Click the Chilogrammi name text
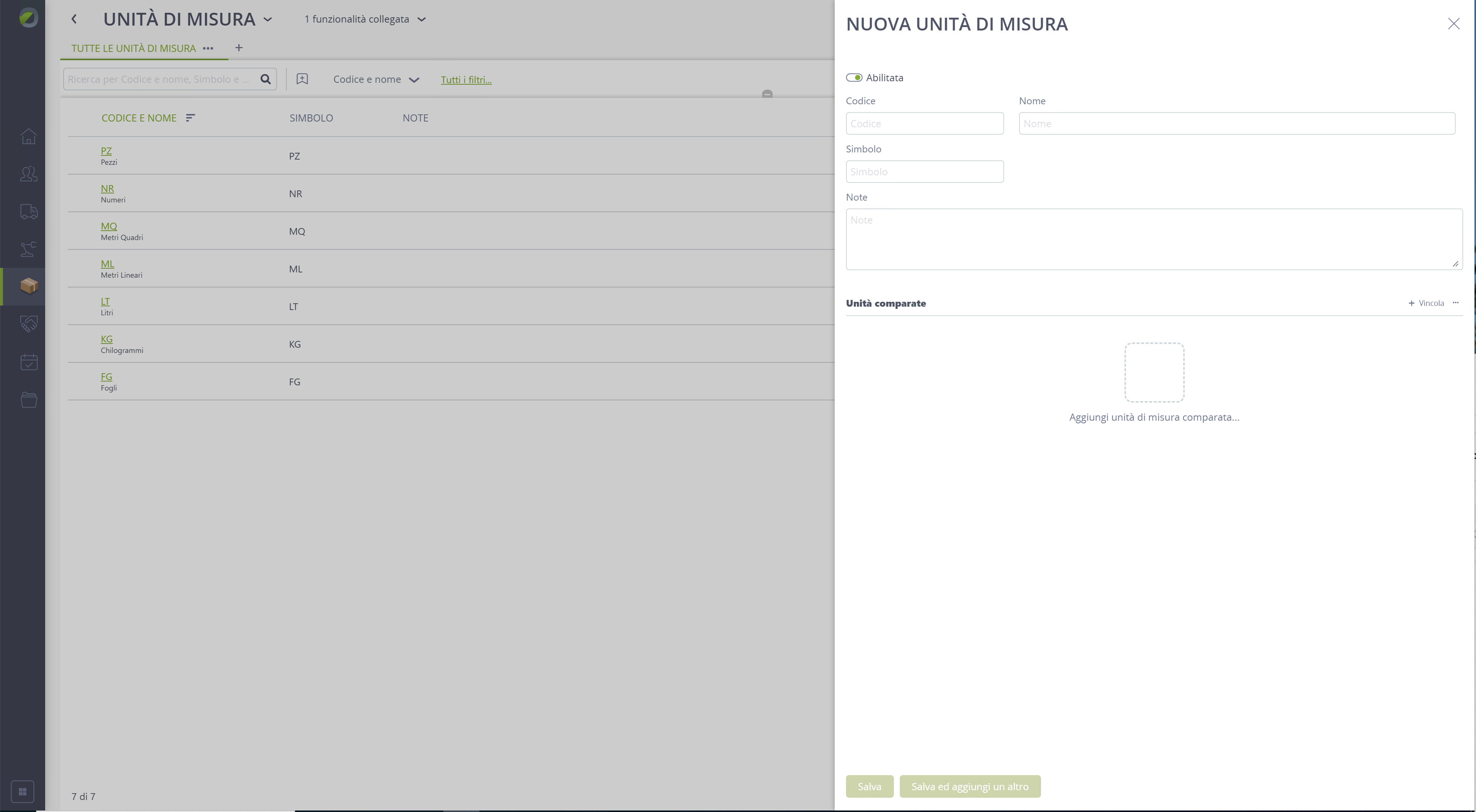1476x812 pixels. [122, 350]
